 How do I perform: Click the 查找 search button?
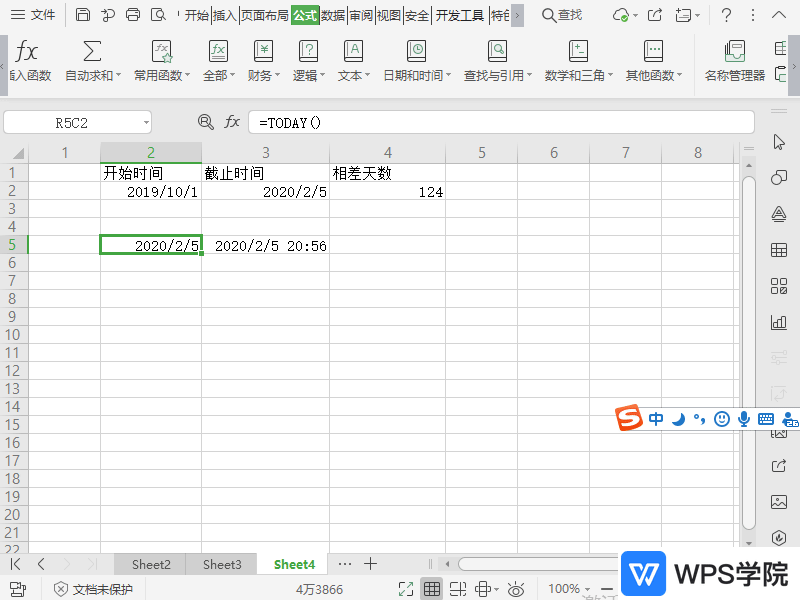(562, 15)
